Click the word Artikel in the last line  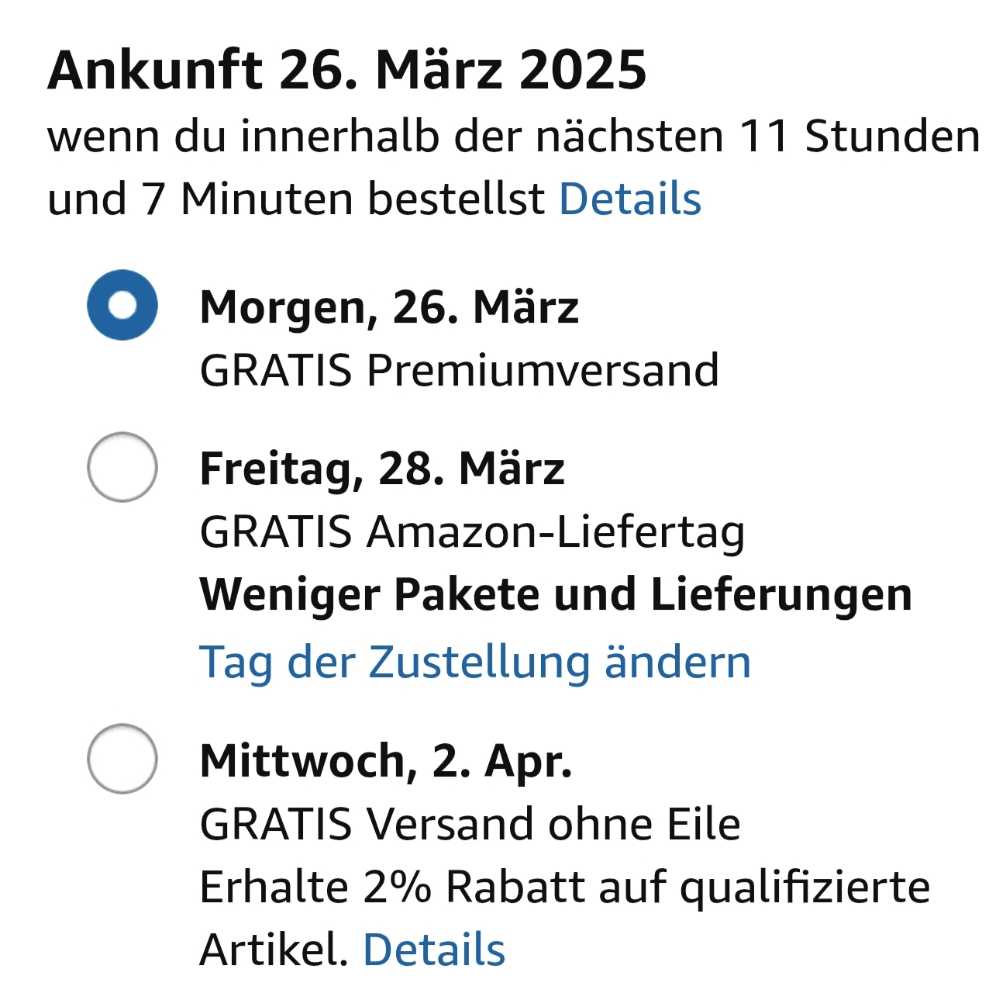(x=273, y=948)
